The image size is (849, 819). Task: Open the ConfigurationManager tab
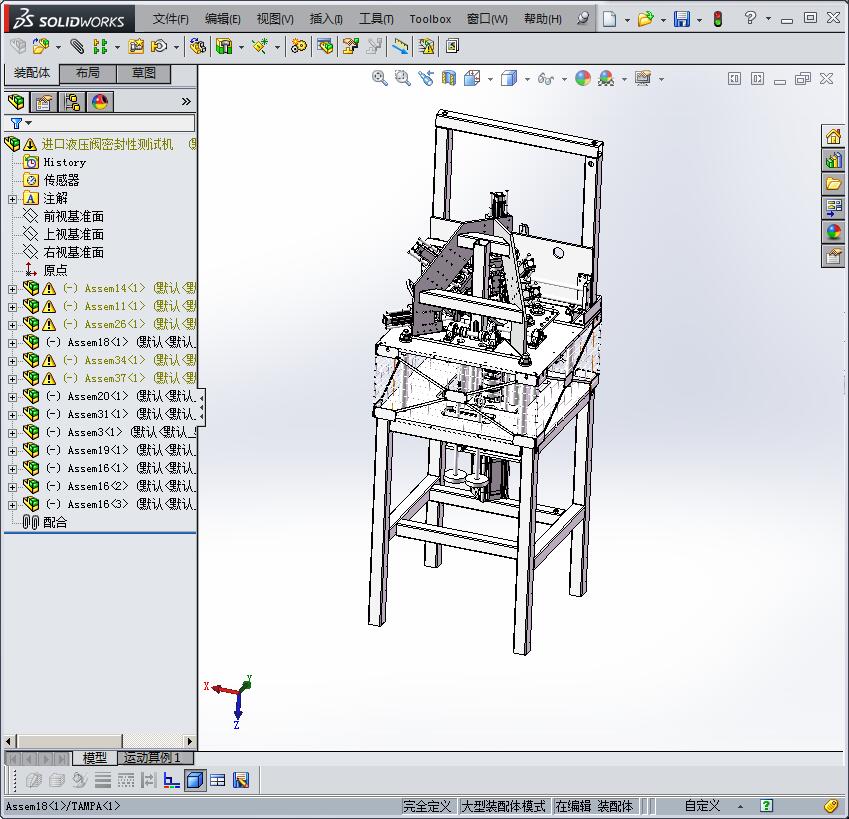(72, 102)
